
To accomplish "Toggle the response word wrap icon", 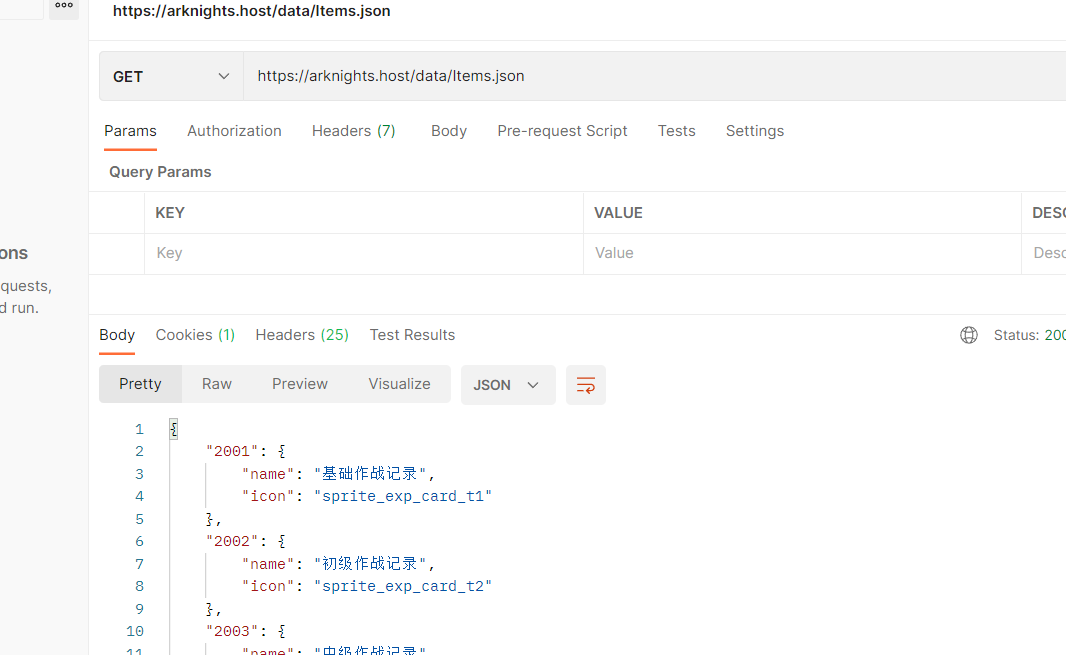I will (586, 385).
